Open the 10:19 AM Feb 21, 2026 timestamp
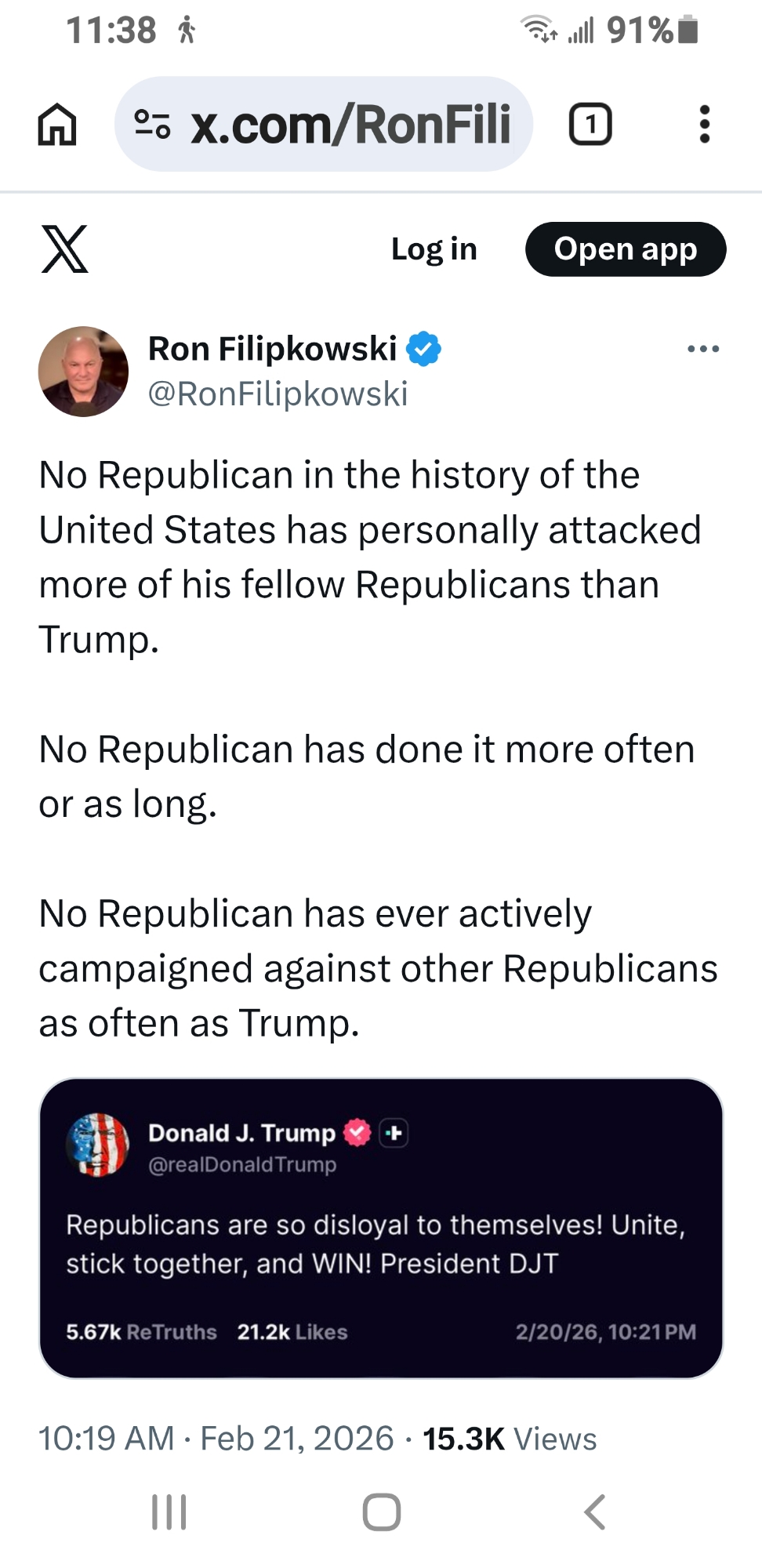 216,1439
